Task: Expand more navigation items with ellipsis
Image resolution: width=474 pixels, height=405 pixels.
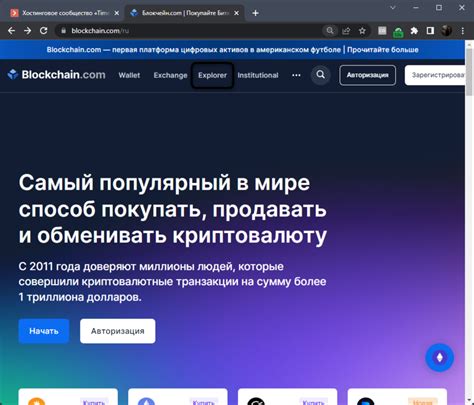Action: click(296, 75)
